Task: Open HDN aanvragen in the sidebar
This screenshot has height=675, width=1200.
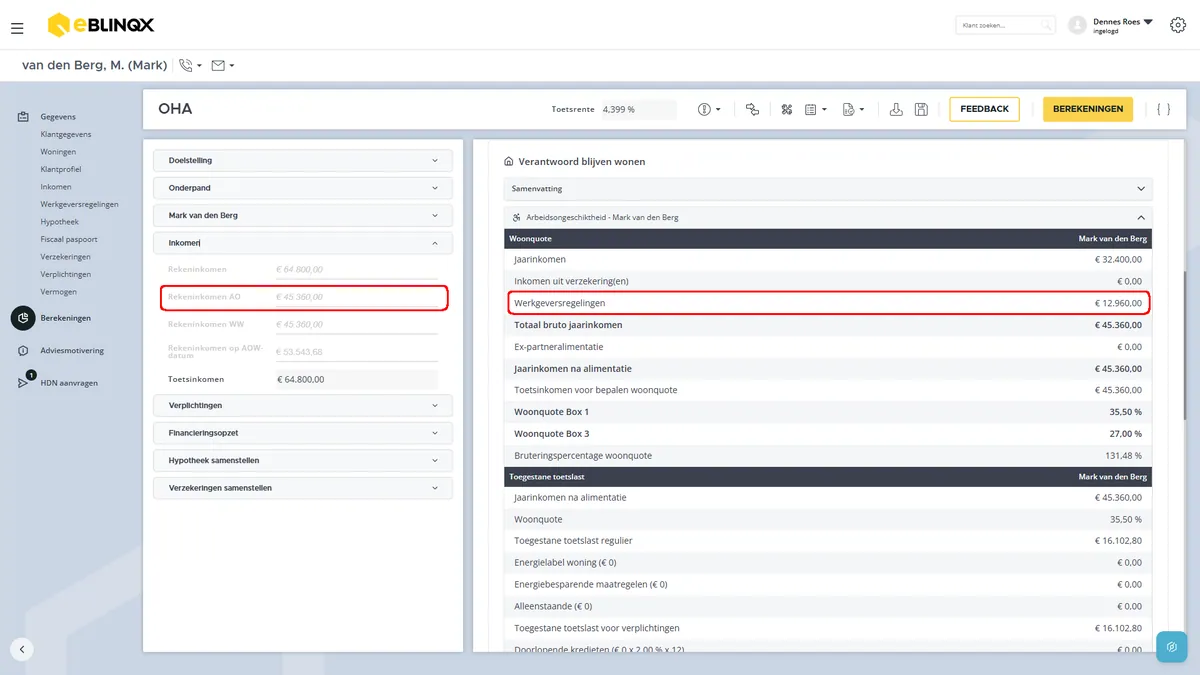Action: click(x=69, y=383)
